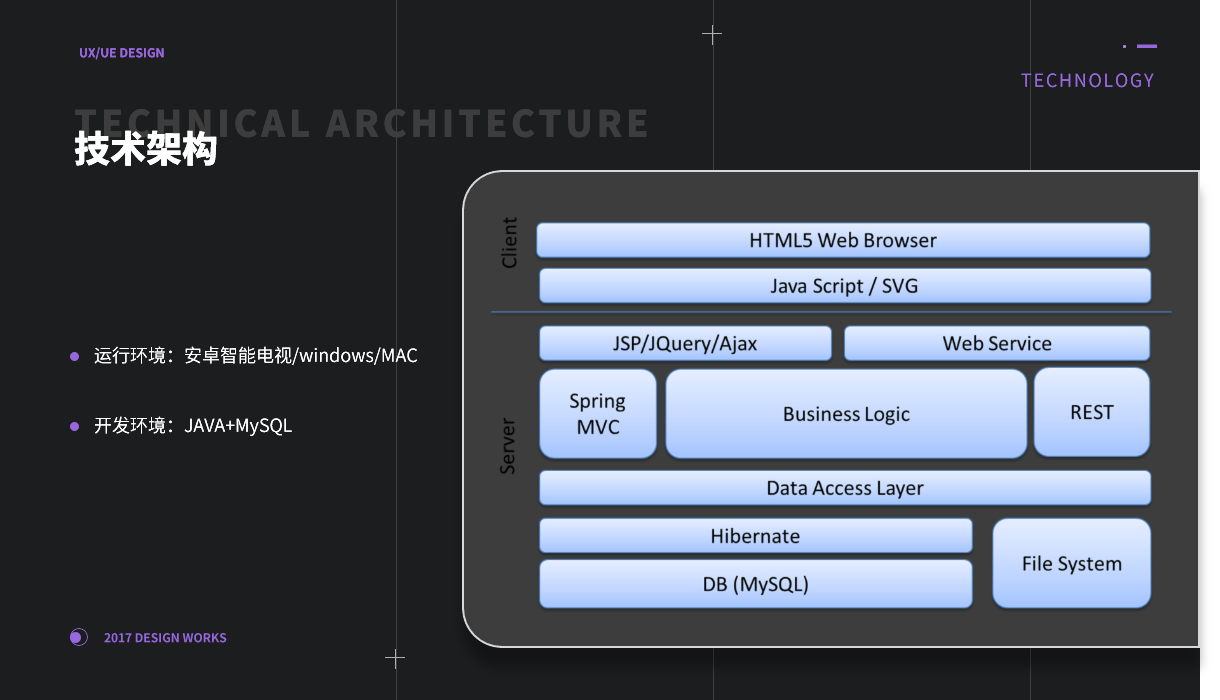Image resolution: width=1220 pixels, height=700 pixels.
Task: Select the REST block
Action: (1091, 412)
